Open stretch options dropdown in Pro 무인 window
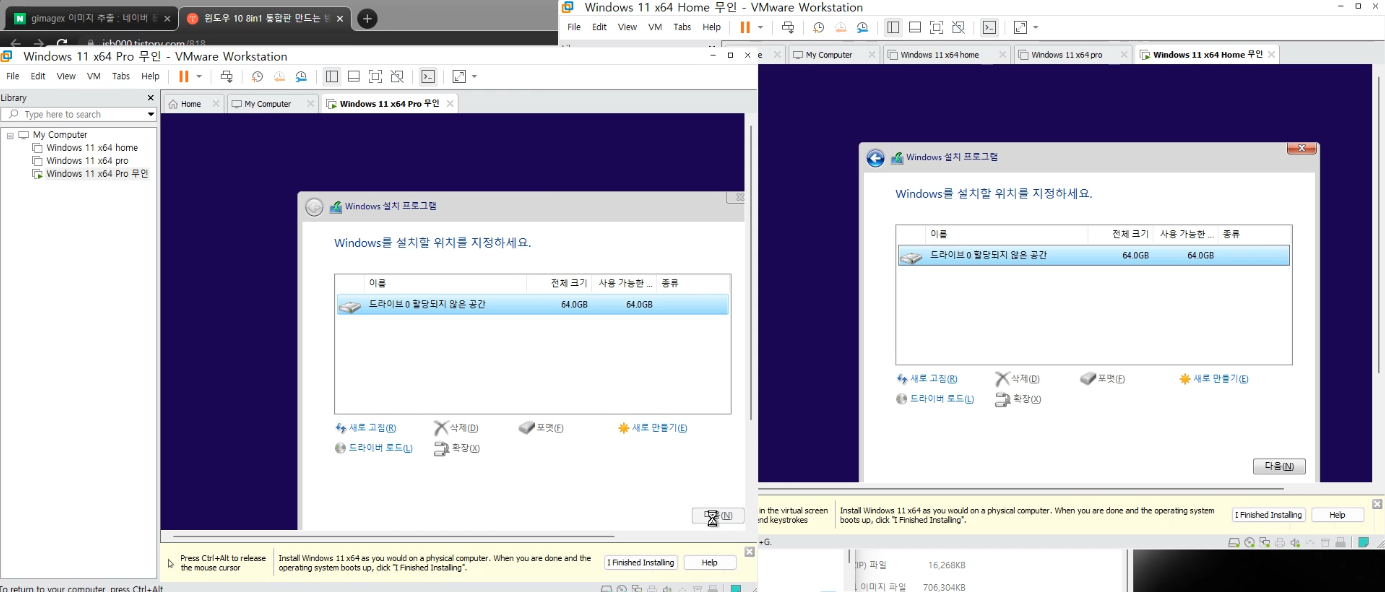 click(474, 76)
